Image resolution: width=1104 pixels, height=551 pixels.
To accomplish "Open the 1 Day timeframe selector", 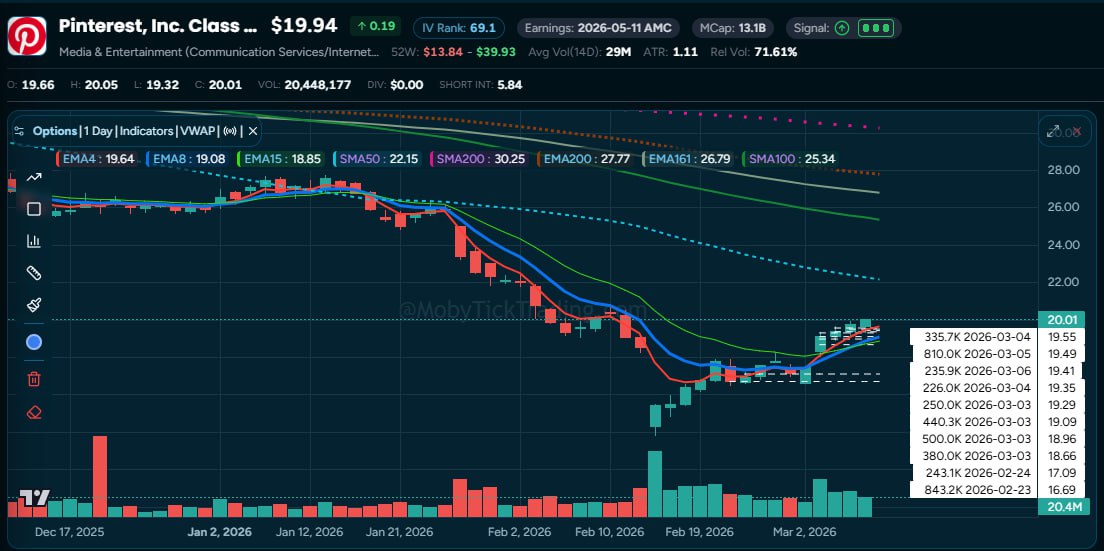I will [99, 131].
